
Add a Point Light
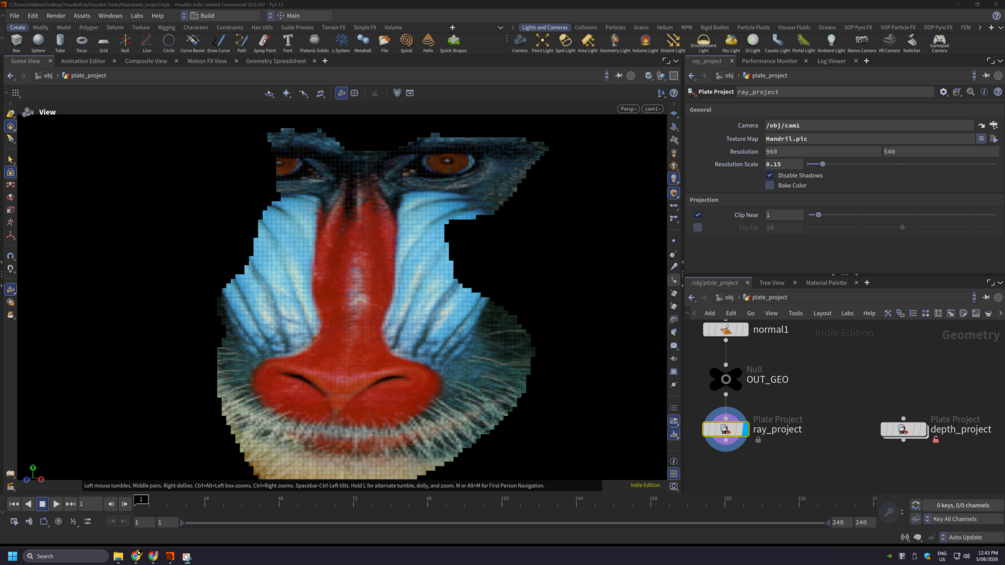point(542,43)
